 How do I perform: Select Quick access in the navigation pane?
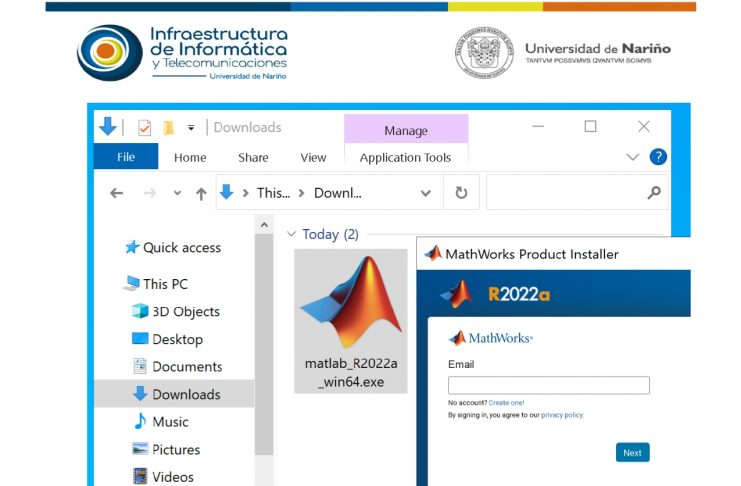point(173,248)
